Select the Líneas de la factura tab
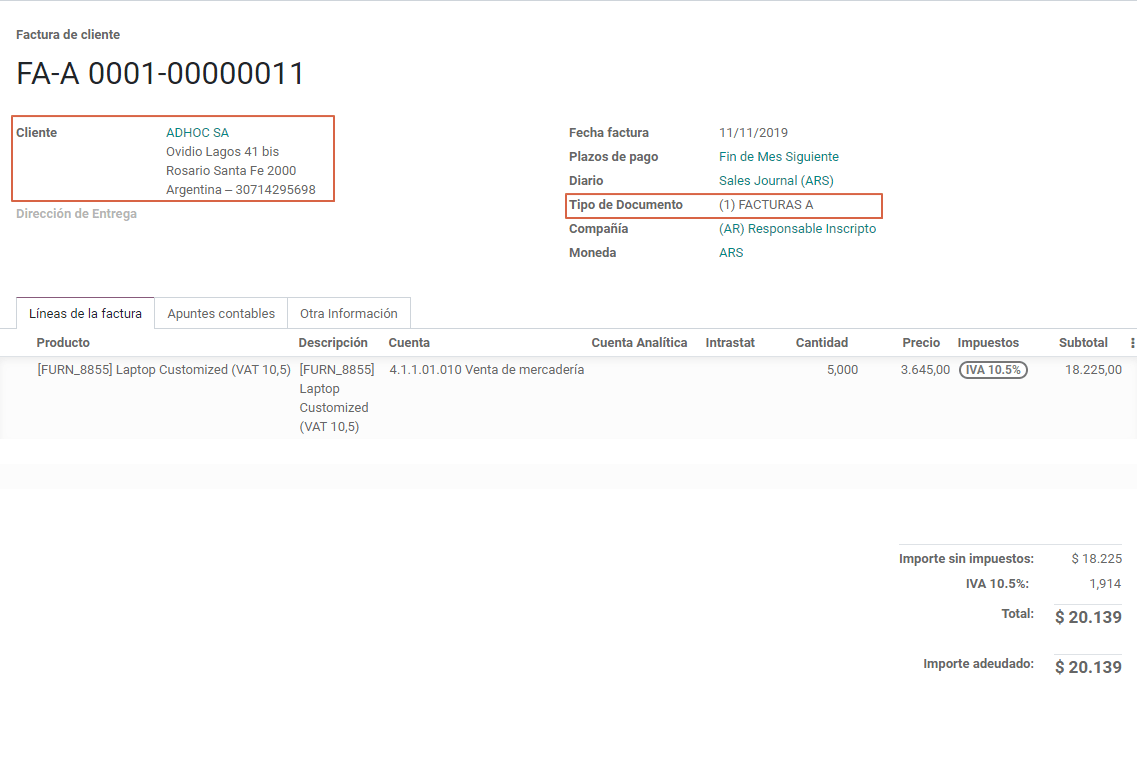This screenshot has height=768, width=1137. [86, 314]
